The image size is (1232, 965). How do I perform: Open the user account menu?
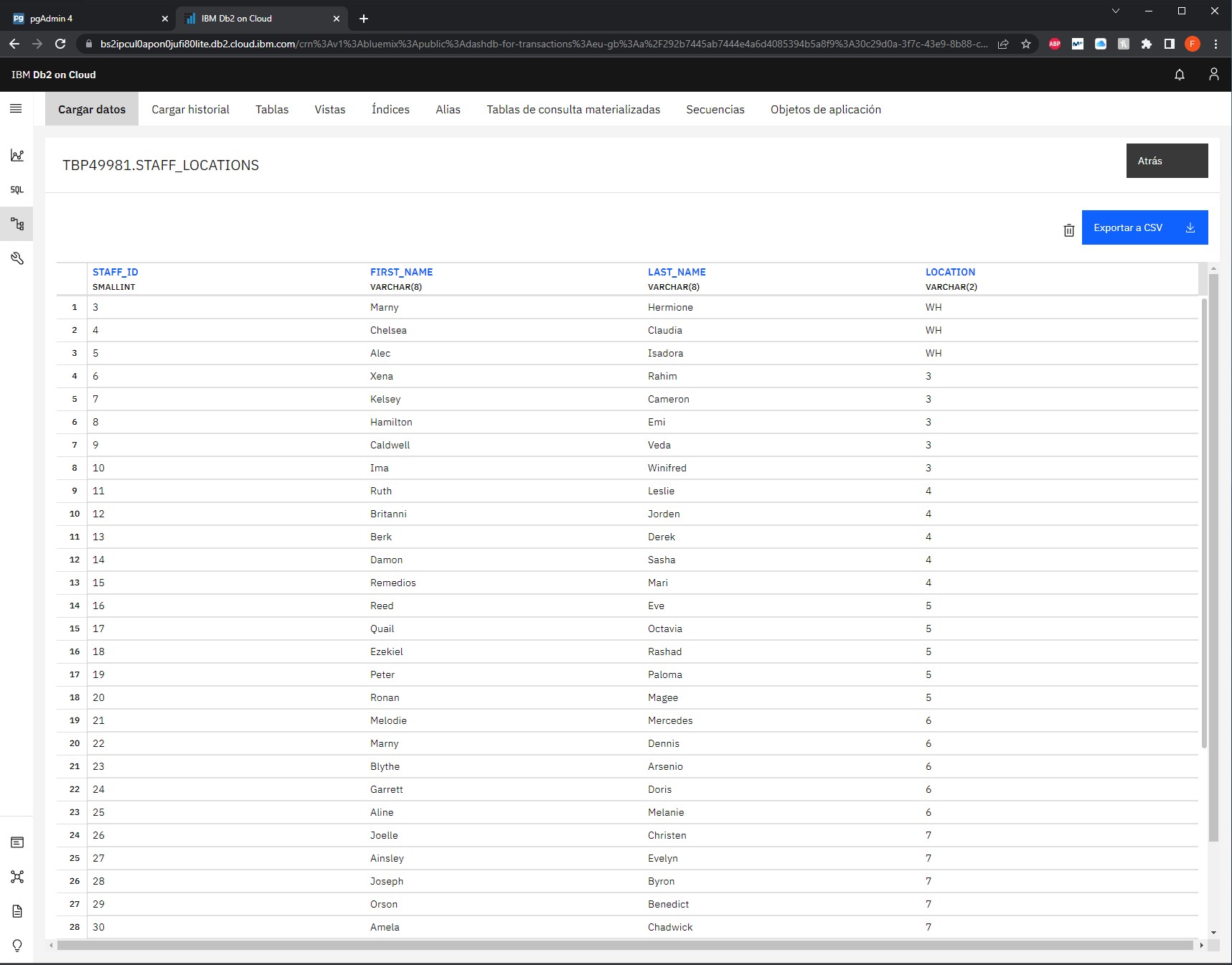(1213, 74)
